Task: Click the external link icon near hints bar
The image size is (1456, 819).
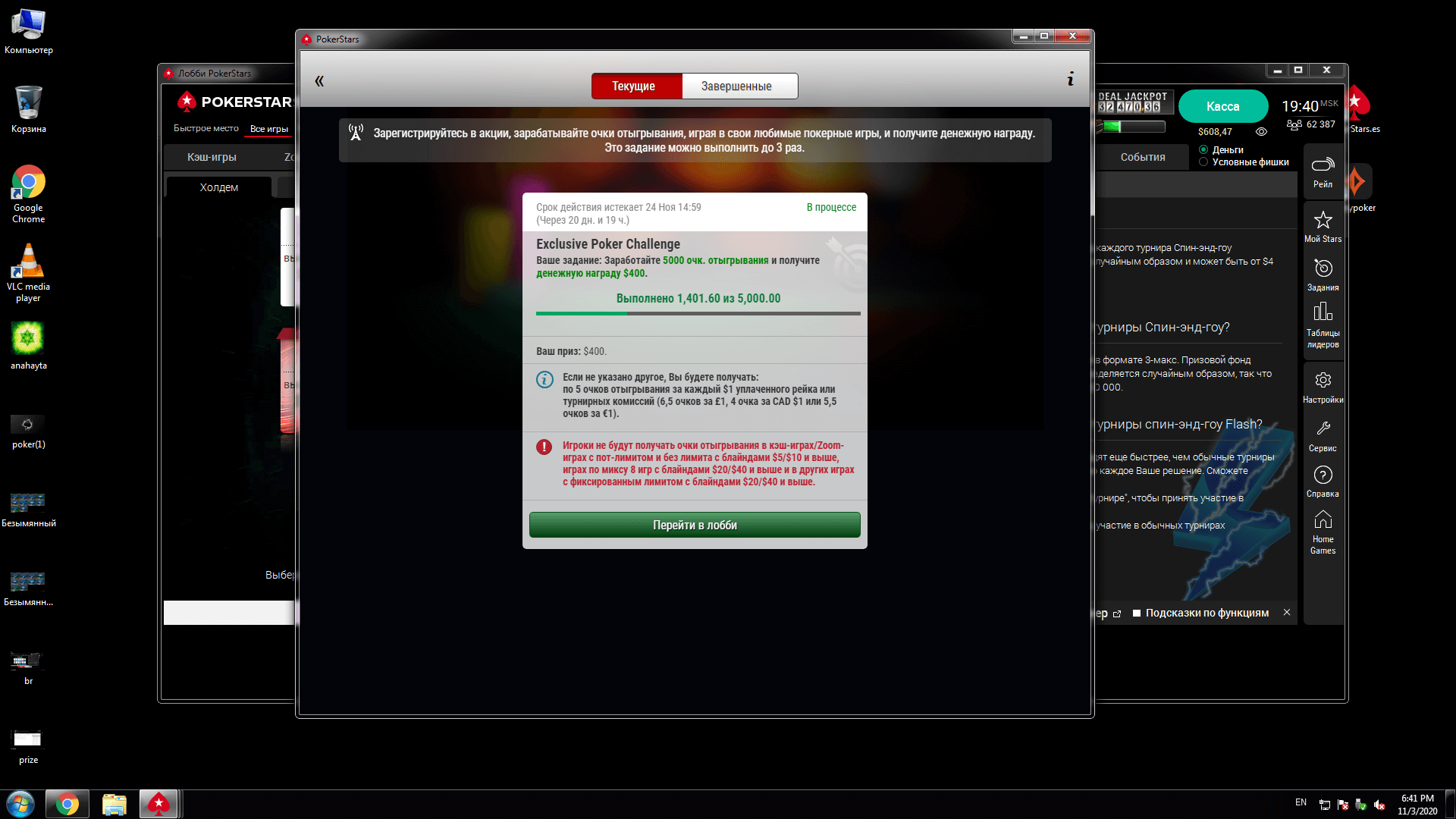Action: pos(1116,613)
